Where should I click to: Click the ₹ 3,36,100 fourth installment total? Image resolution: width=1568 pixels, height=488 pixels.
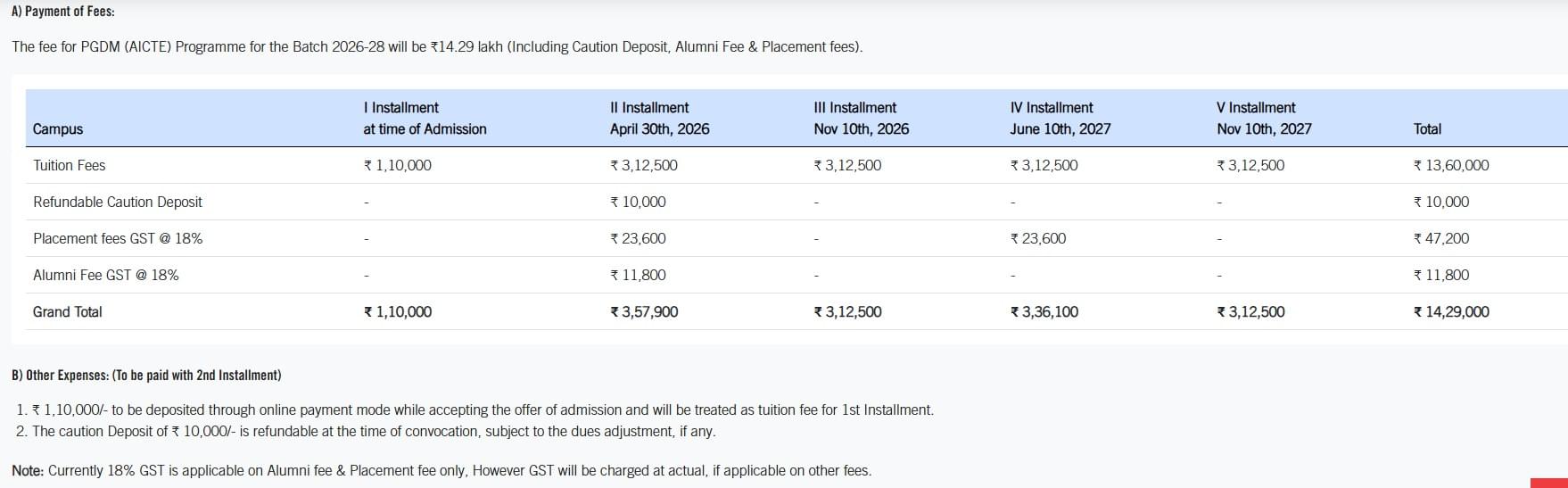[1044, 311]
